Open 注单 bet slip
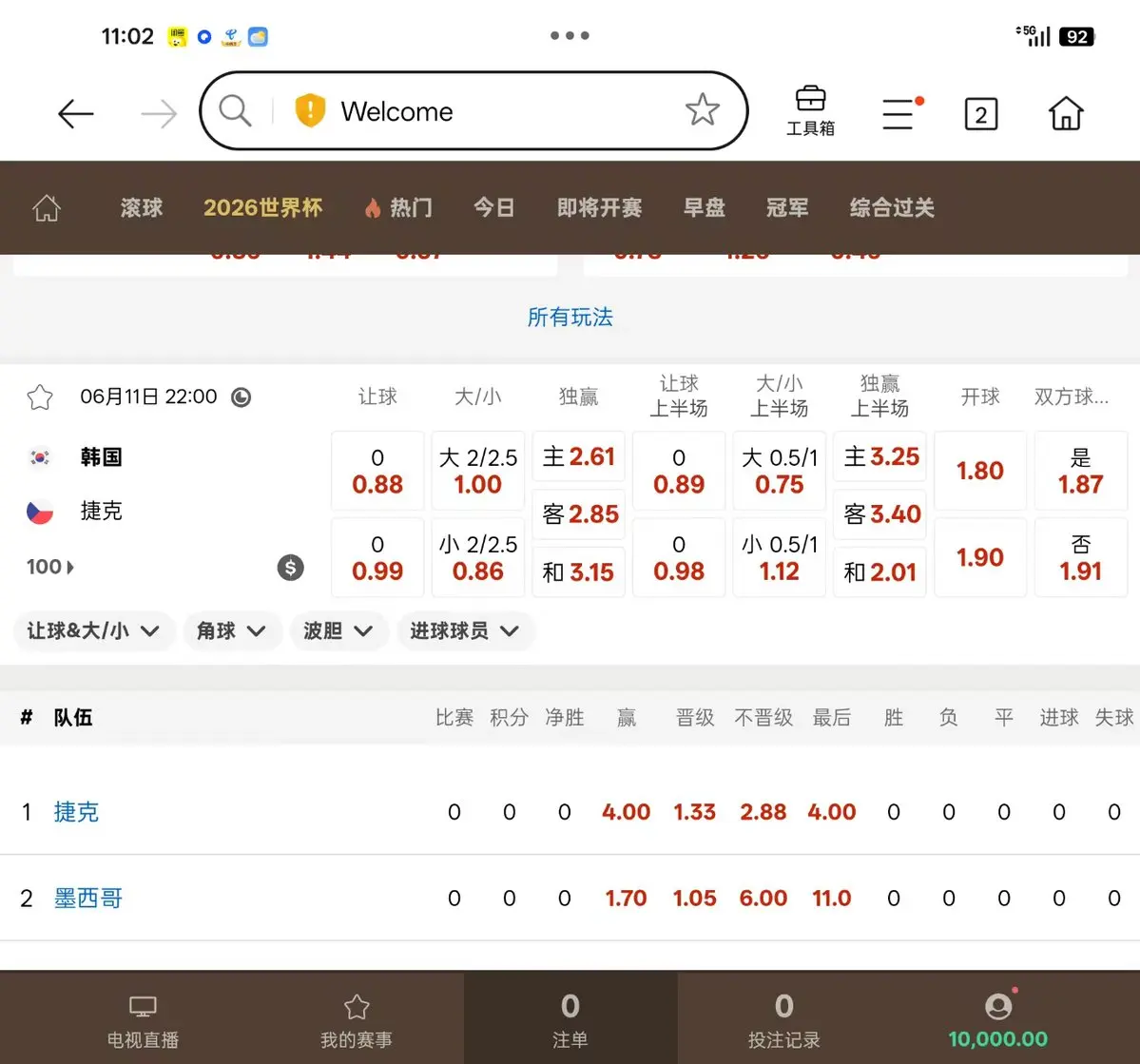 tap(570, 1020)
